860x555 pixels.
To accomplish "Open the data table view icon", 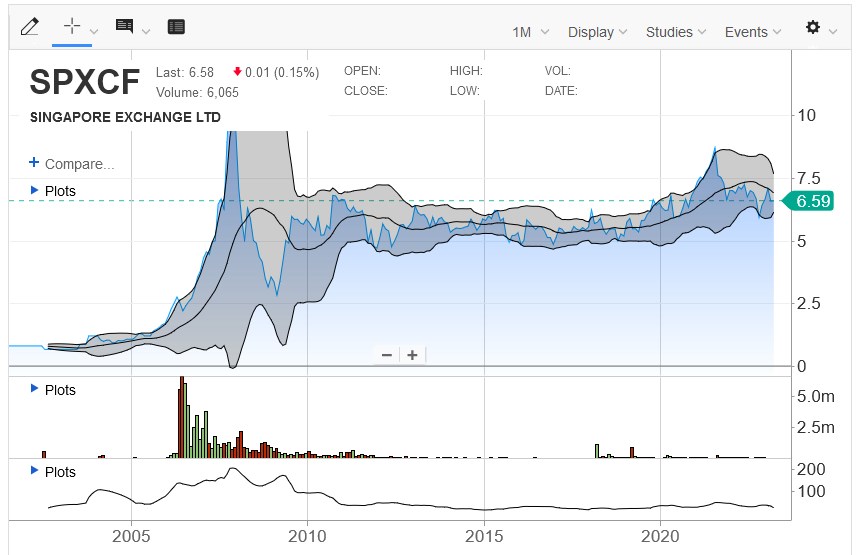I will tap(176, 26).
